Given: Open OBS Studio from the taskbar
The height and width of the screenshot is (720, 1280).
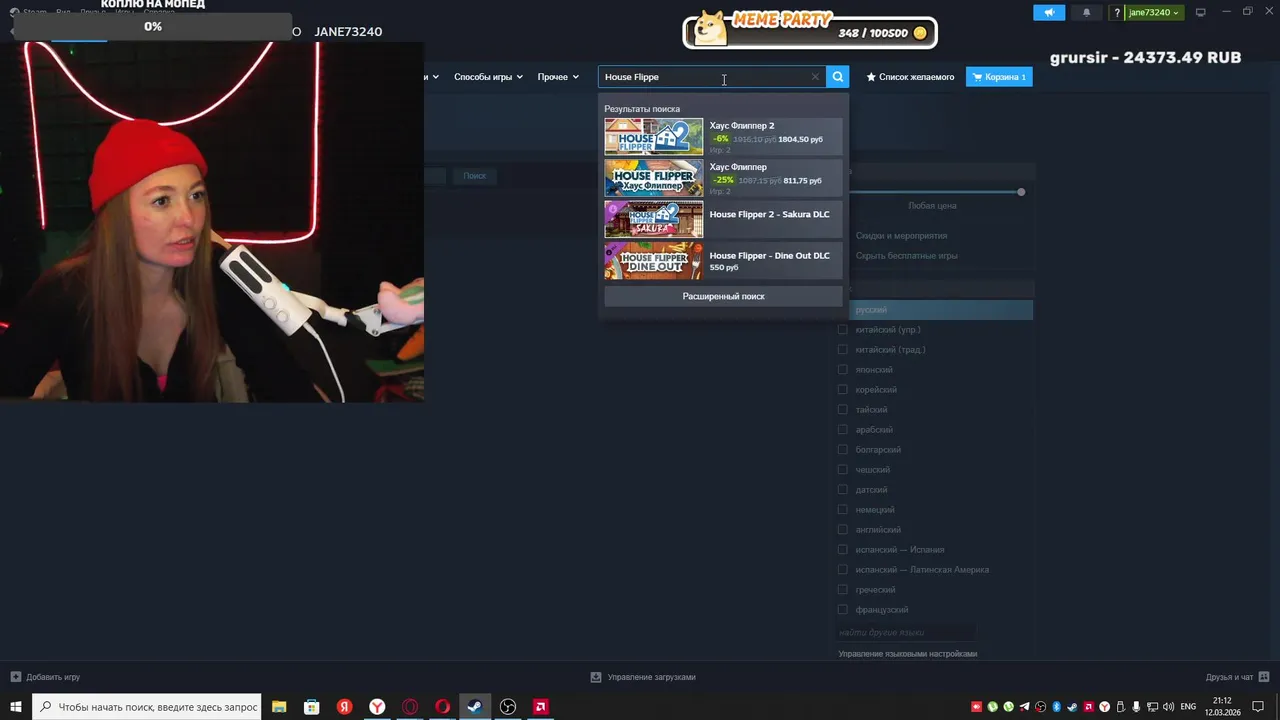Looking at the screenshot, I should 508,707.
